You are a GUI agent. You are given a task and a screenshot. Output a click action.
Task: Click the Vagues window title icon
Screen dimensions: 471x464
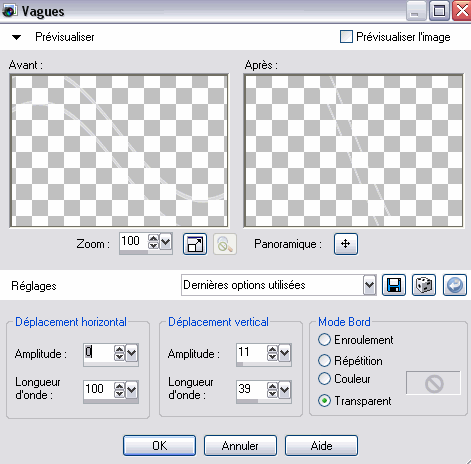pyautogui.click(x=9, y=11)
